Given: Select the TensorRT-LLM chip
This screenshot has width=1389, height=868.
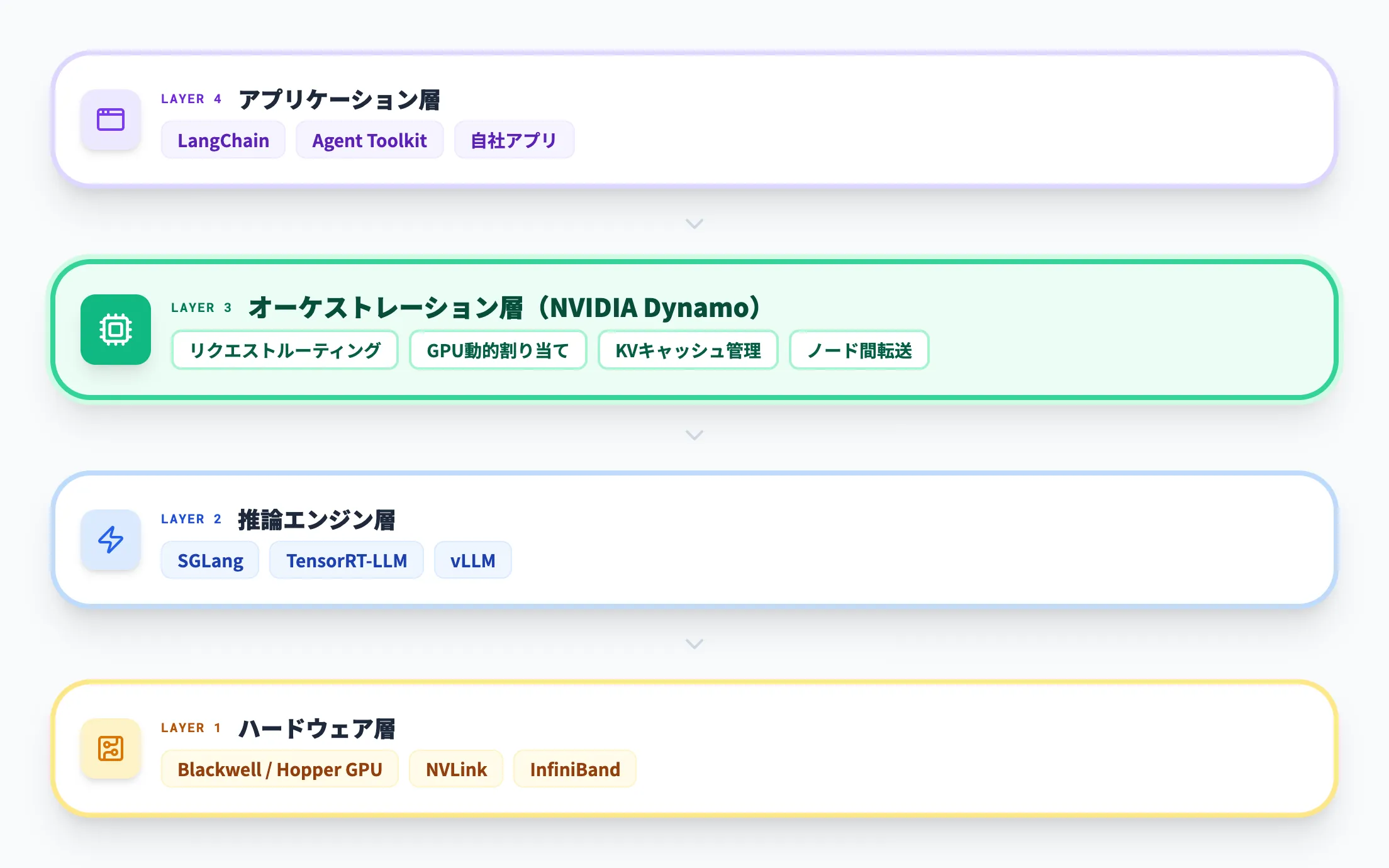Looking at the screenshot, I should pos(346,560).
